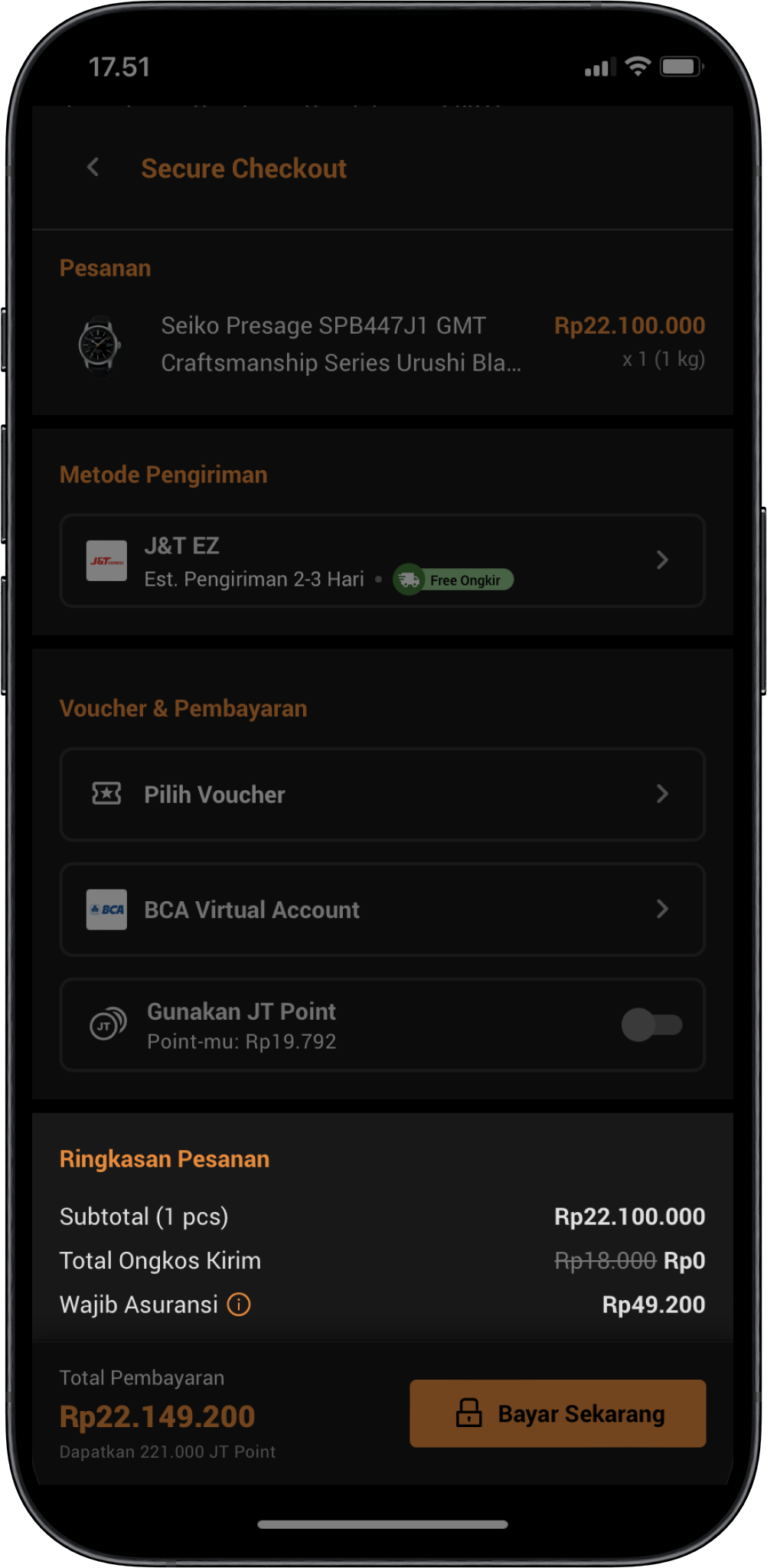Image resolution: width=767 pixels, height=1568 pixels.
Task: Tap the Wi-Fi status bar icon
Action: click(x=638, y=67)
